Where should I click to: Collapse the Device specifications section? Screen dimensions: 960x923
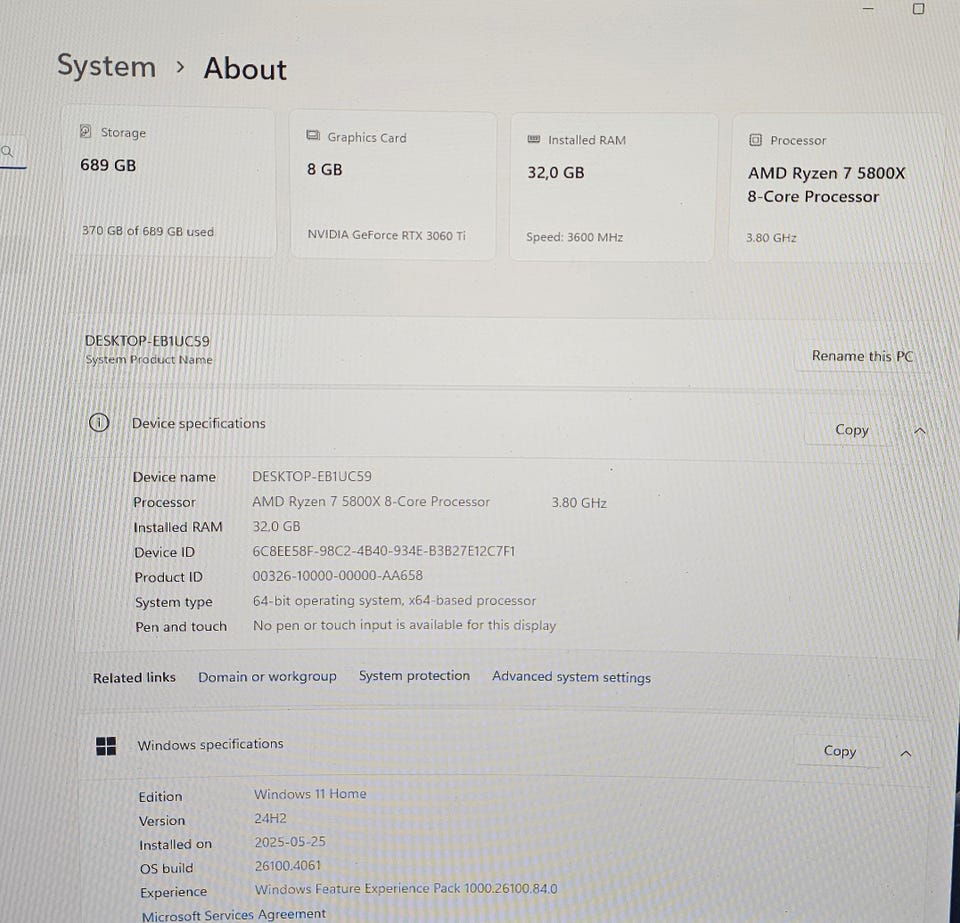[920, 431]
